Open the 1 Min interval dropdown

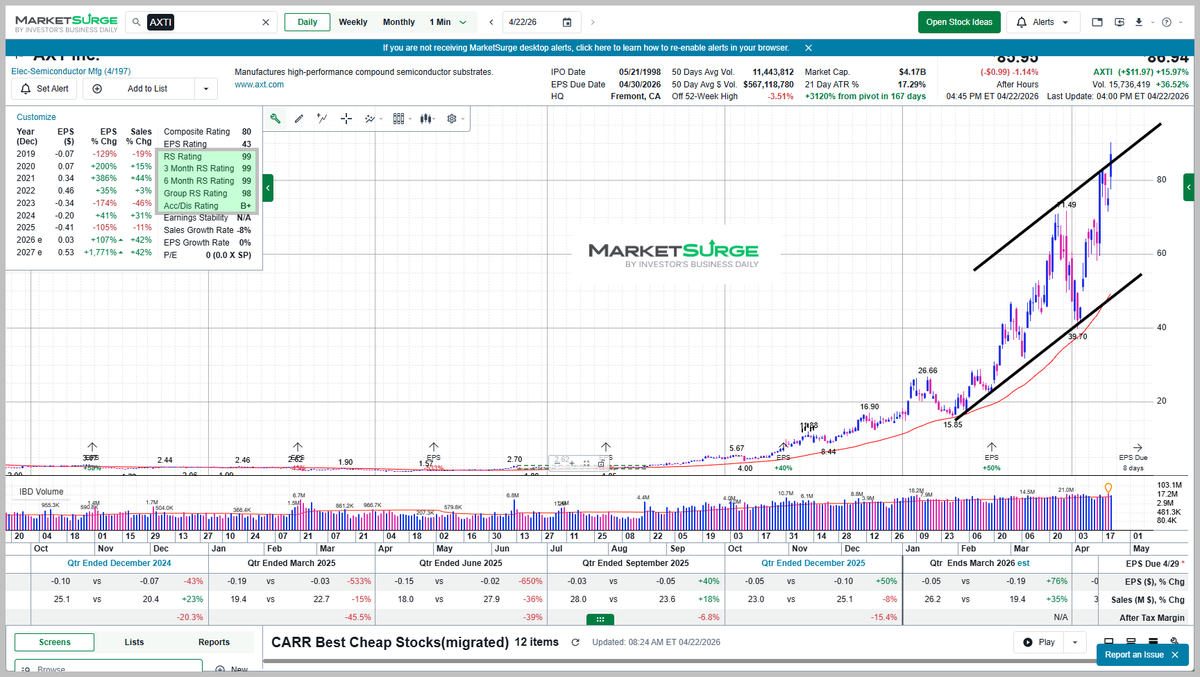(x=447, y=22)
